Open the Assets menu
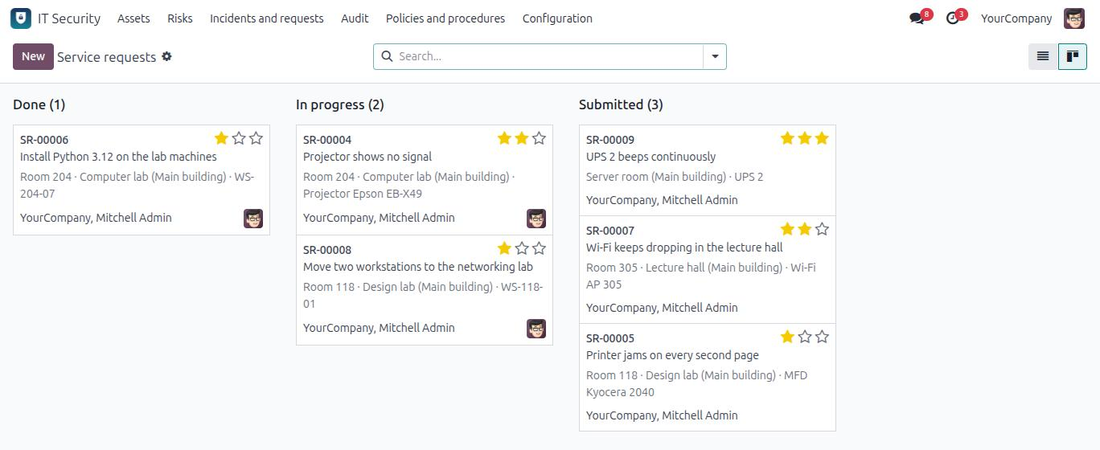The height and width of the screenshot is (450, 1100). tap(133, 19)
